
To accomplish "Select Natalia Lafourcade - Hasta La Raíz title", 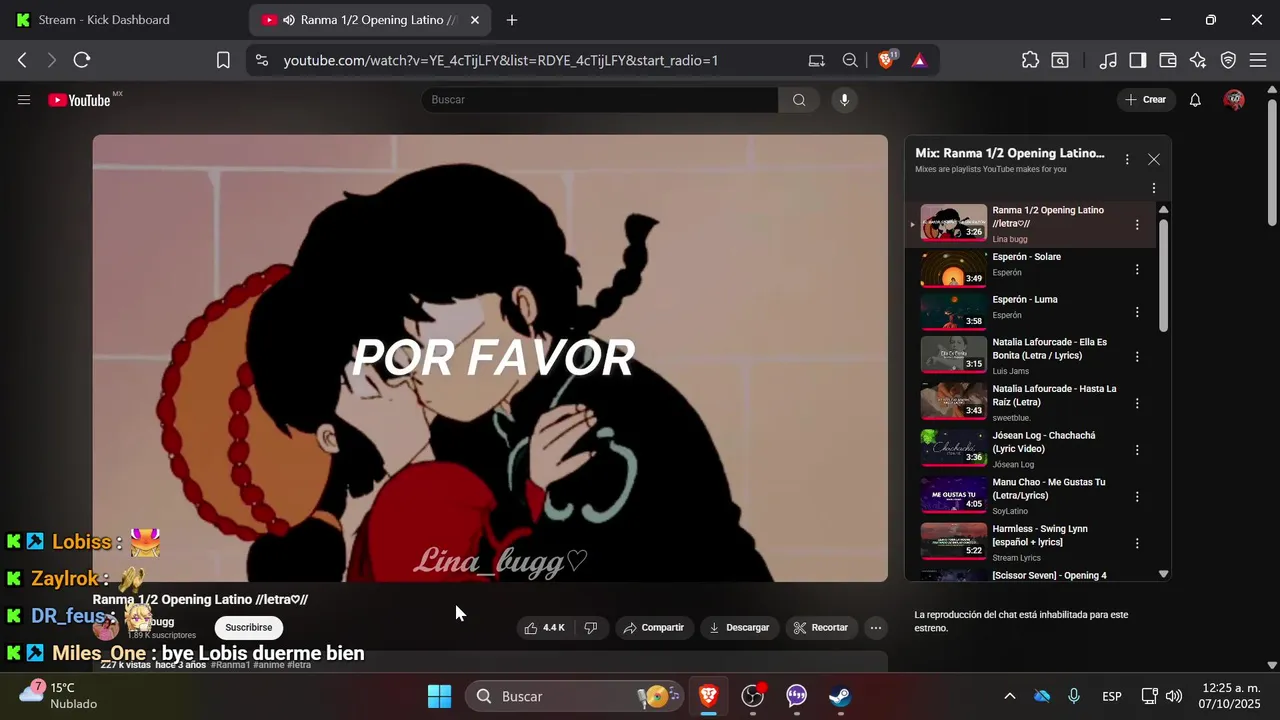I will point(1054,395).
